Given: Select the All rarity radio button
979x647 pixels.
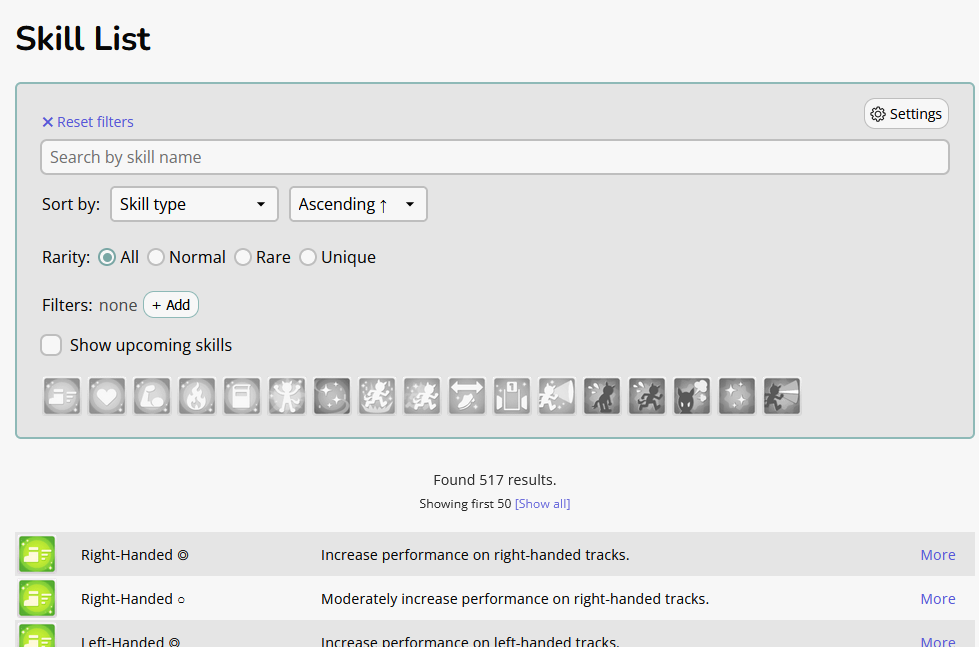Looking at the screenshot, I should (x=107, y=257).
